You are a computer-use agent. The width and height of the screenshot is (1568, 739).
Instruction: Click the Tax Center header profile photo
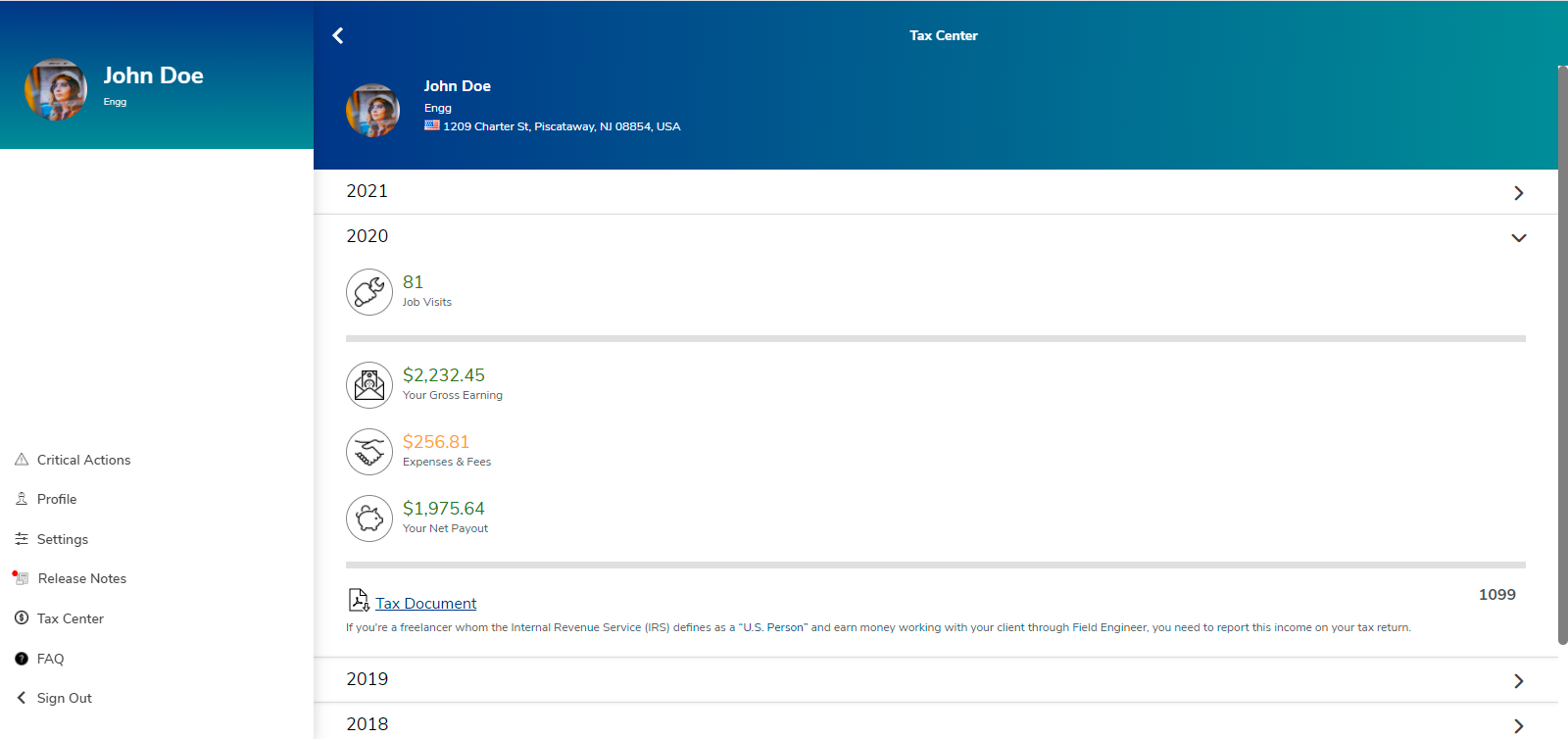373,110
